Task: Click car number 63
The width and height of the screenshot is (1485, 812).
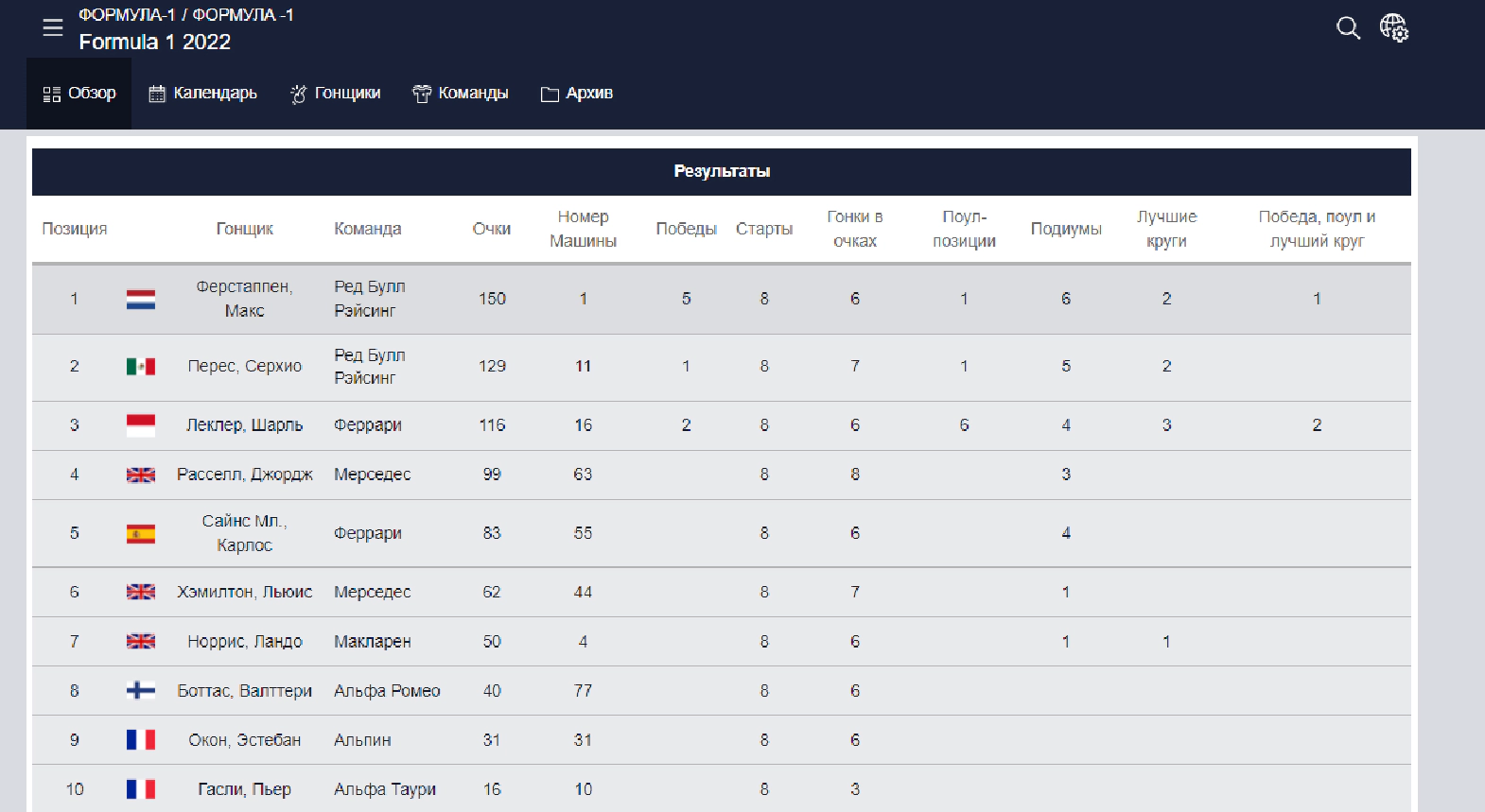Action: point(583,475)
